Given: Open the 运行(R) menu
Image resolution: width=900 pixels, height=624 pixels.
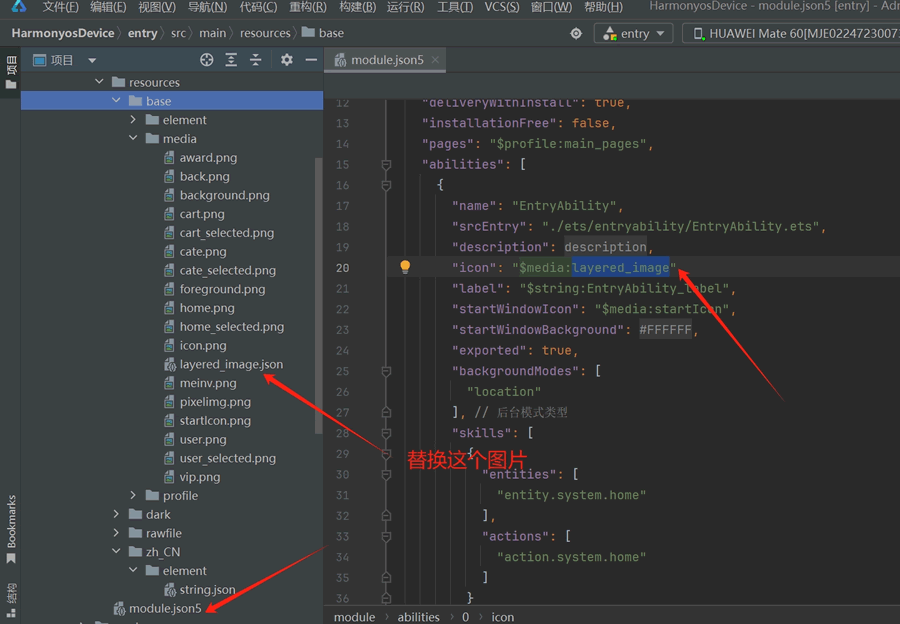Looking at the screenshot, I should click(405, 7).
